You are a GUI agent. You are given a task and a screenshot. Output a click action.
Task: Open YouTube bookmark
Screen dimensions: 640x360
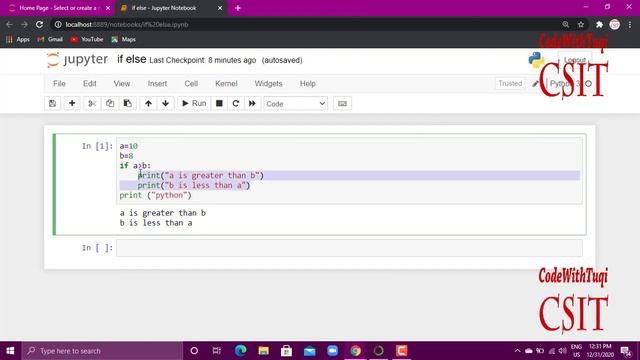click(x=87, y=40)
